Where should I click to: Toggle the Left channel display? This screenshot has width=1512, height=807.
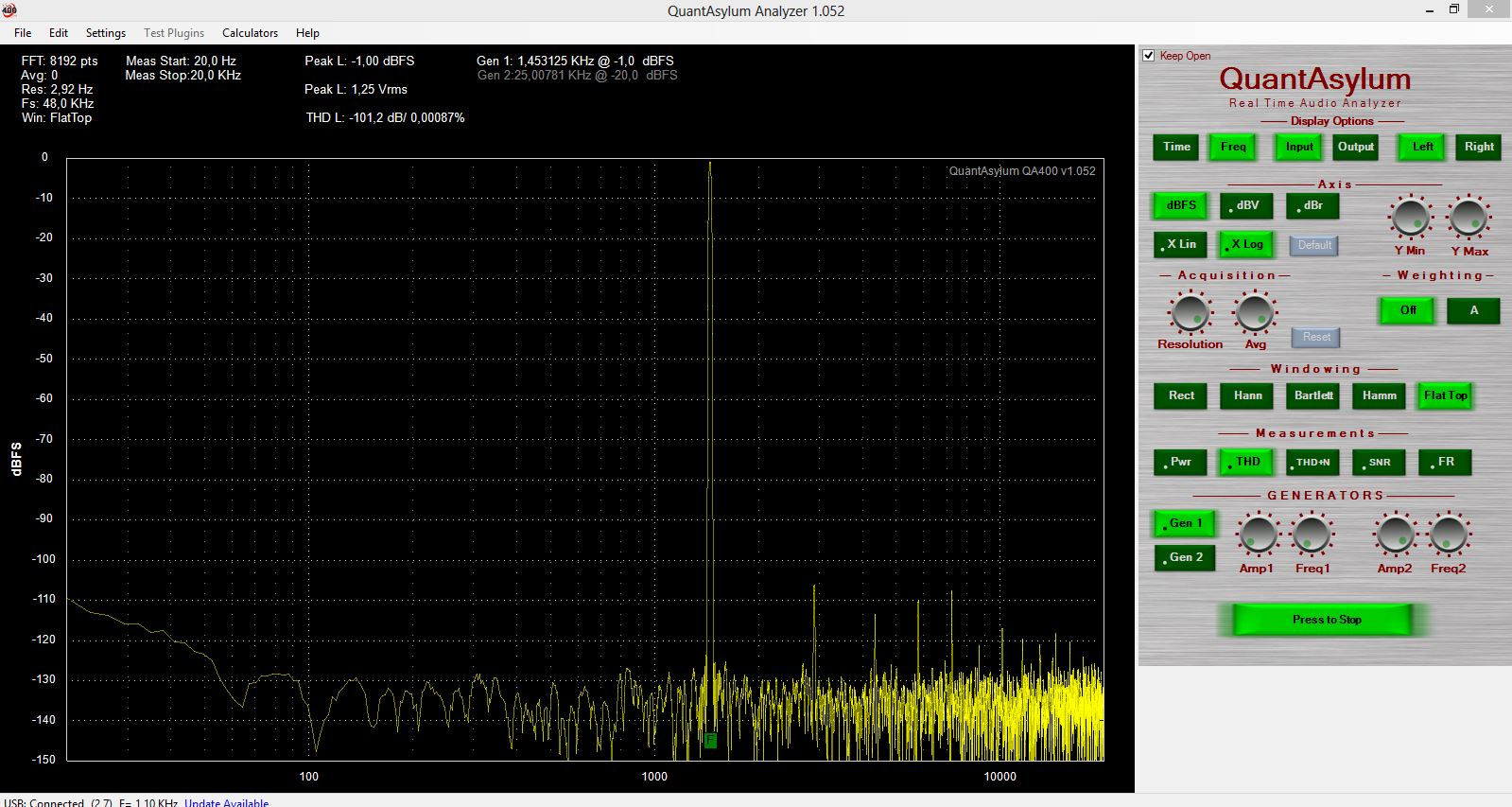(1422, 147)
